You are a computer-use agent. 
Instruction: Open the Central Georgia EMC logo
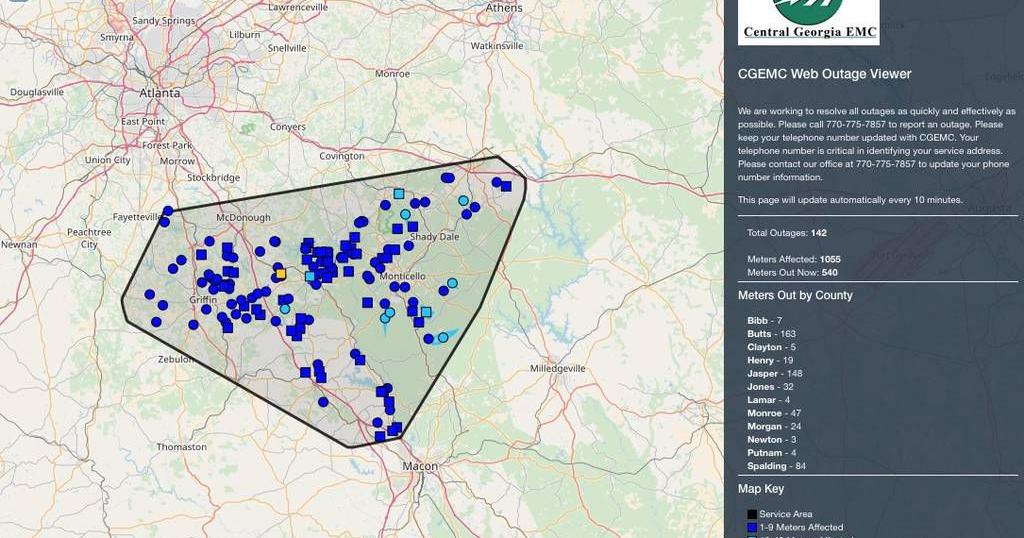(809, 22)
